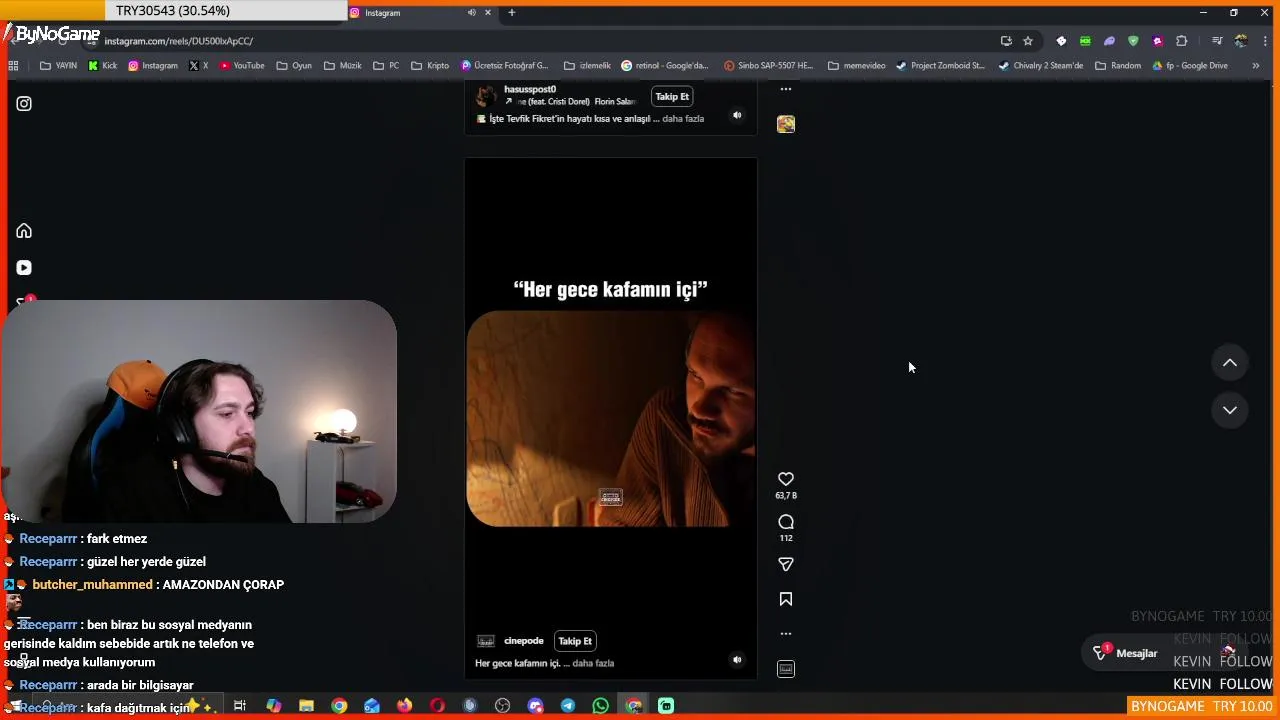Follow cinepode with Takip Et
This screenshot has height=720, width=1280.
point(575,641)
